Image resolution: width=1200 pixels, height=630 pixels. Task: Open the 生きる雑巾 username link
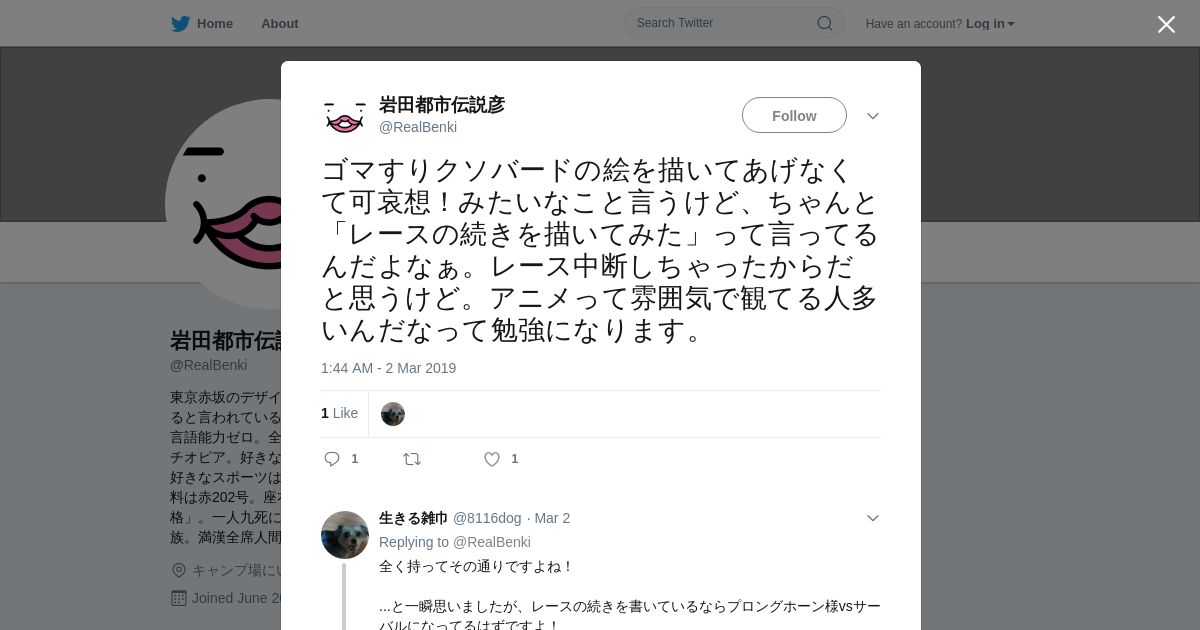413,518
